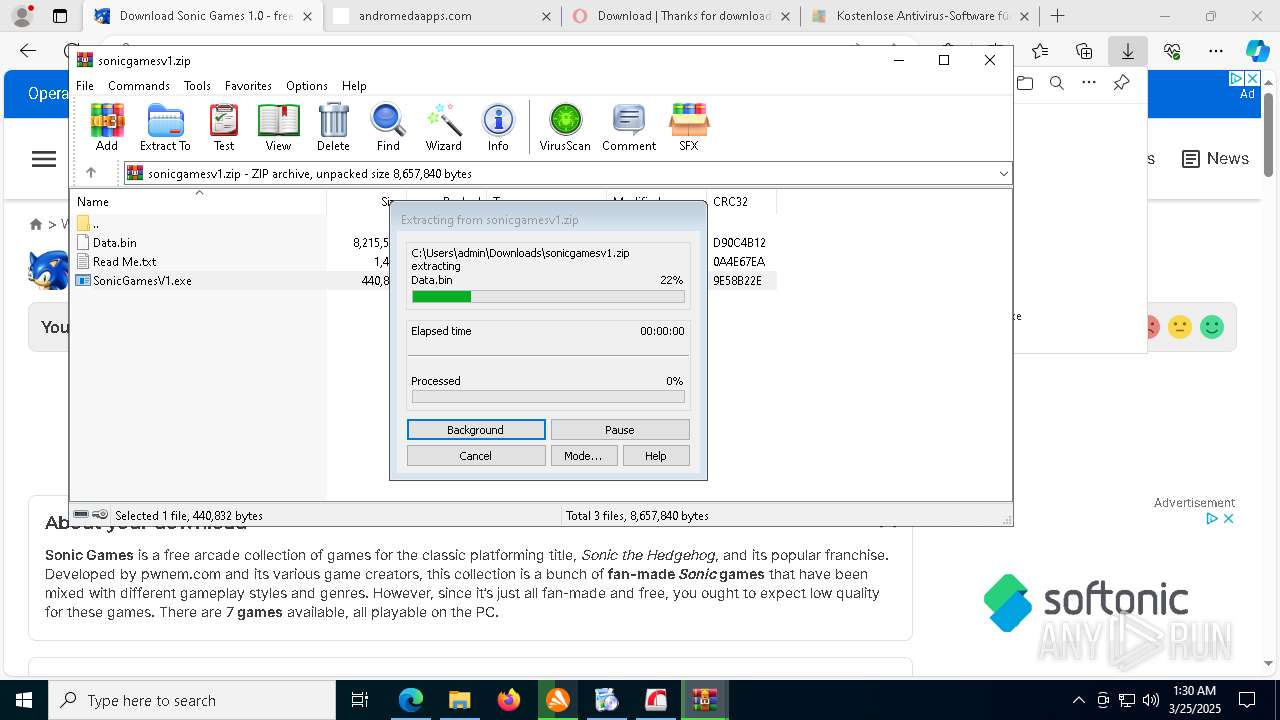This screenshot has width=1280, height=720.
Task: Expand the archive path dropdown
Action: tap(1003, 174)
